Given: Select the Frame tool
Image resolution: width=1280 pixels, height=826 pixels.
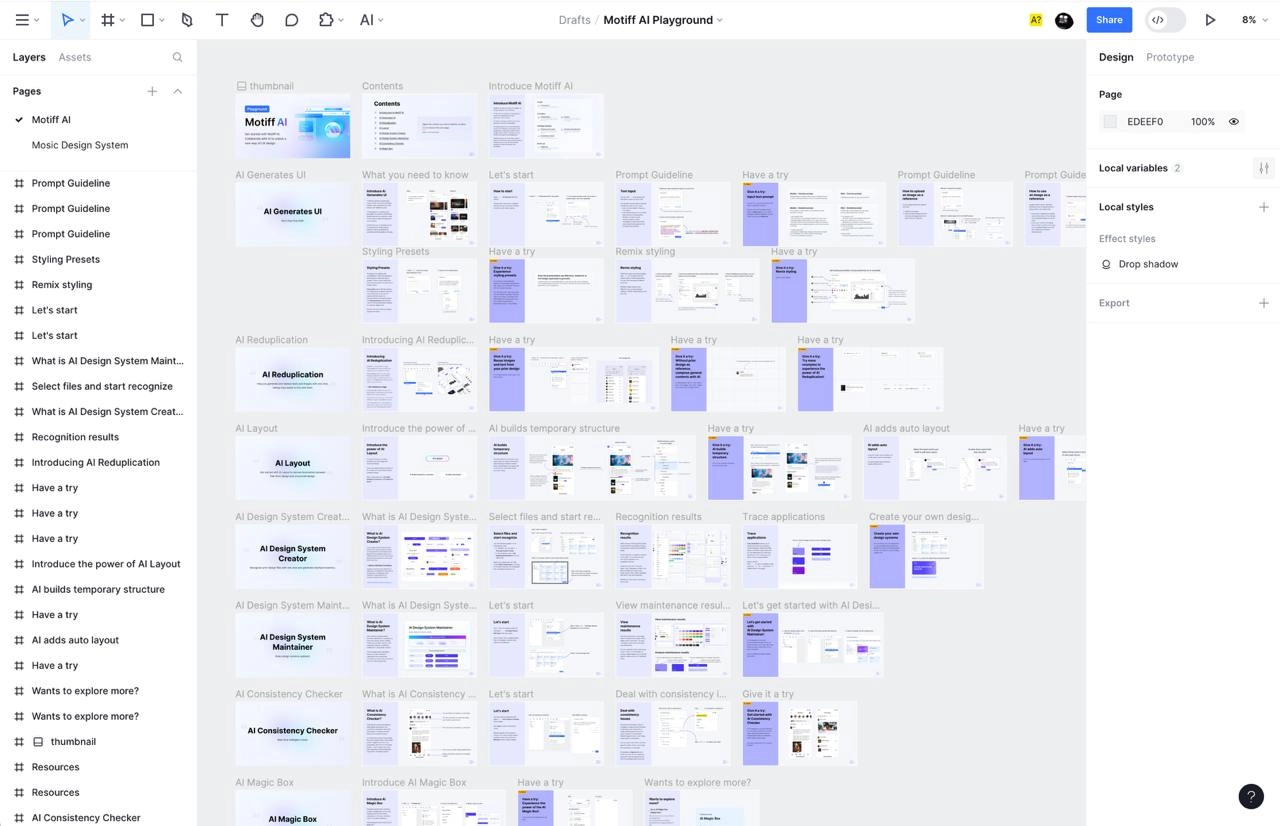Looking at the screenshot, I should click(x=108, y=20).
